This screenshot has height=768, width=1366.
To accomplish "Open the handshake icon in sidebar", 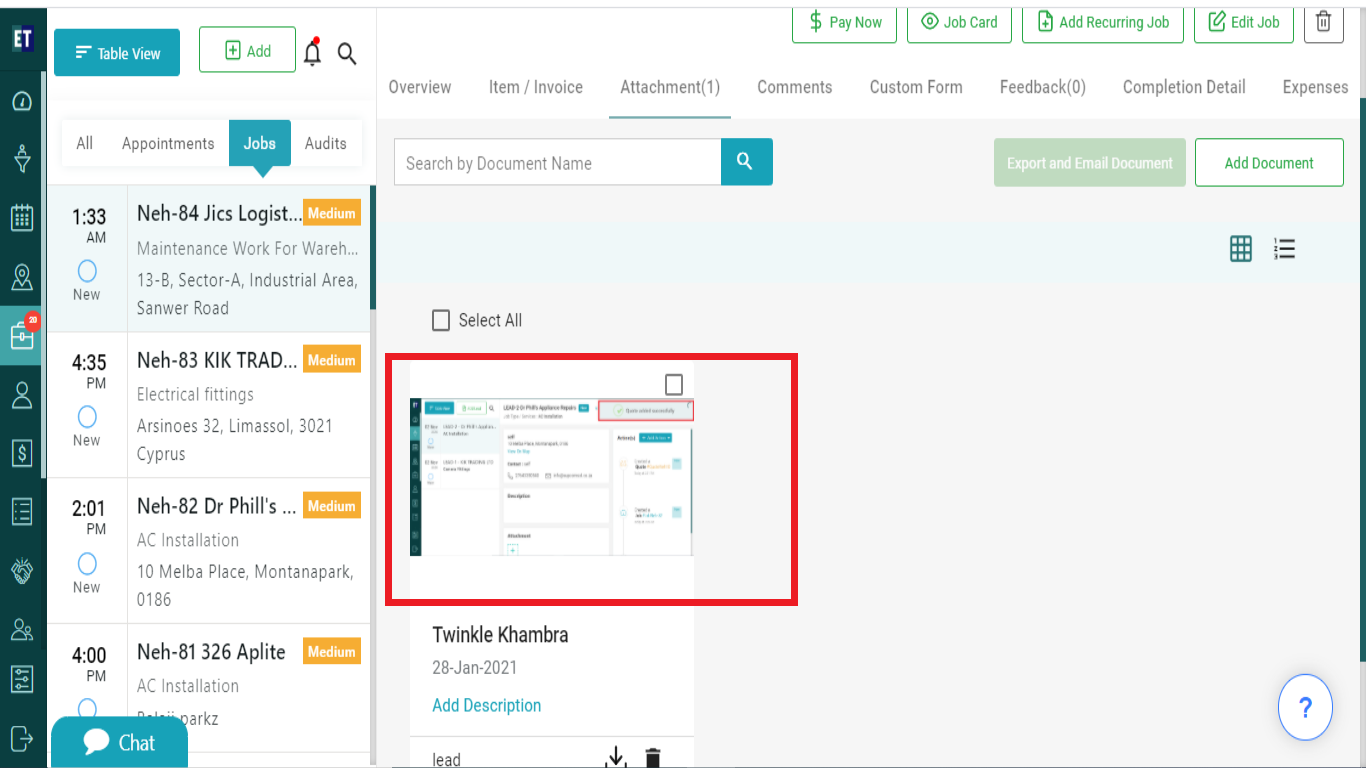I will point(22,570).
